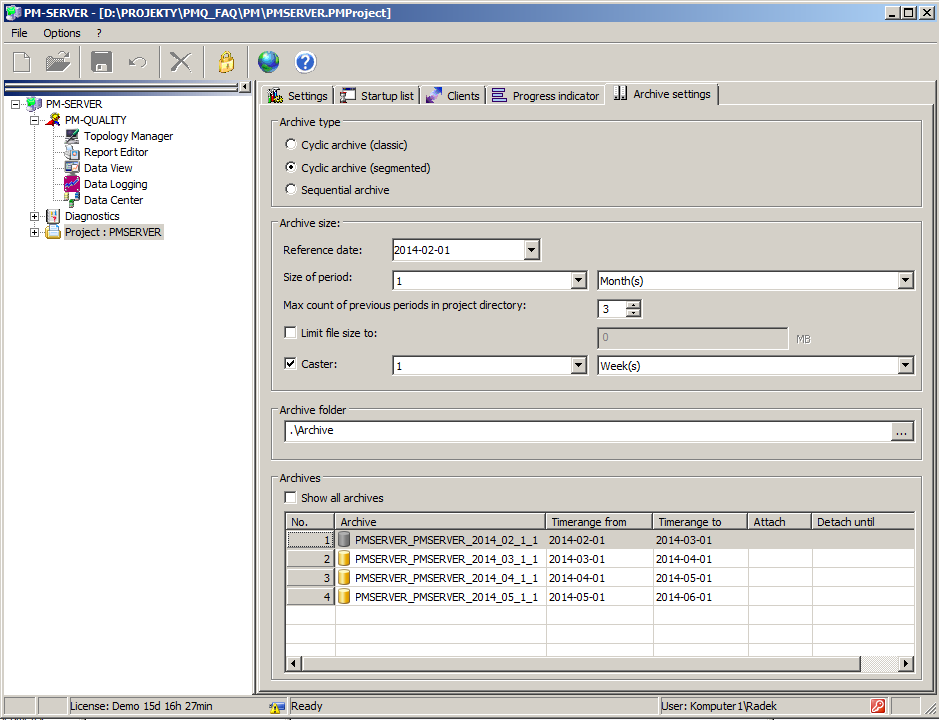The image size is (939, 720).
Task: Click the PM-SERVER root node icon
Action: click(x=34, y=104)
